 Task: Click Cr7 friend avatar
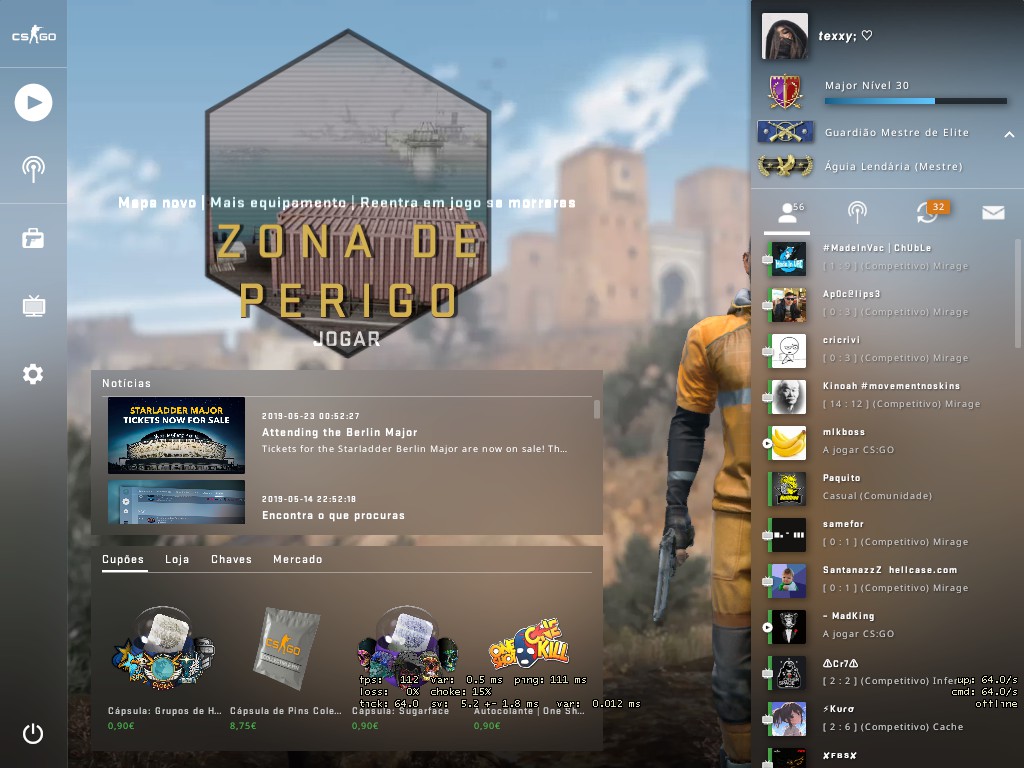[x=788, y=673]
